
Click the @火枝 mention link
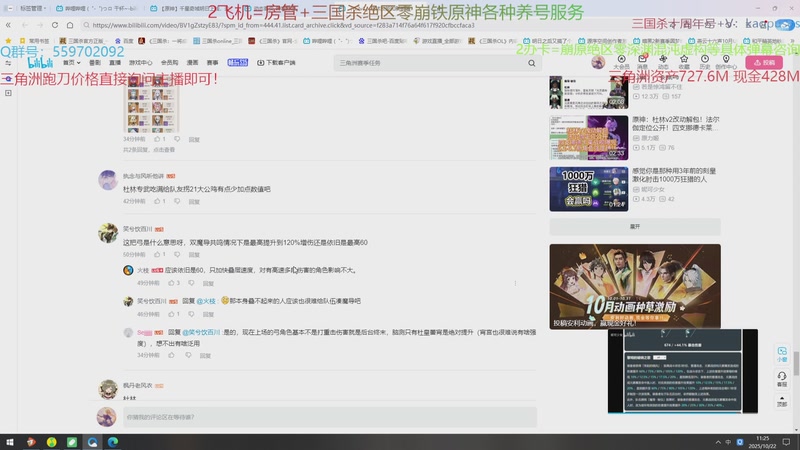[206, 301]
